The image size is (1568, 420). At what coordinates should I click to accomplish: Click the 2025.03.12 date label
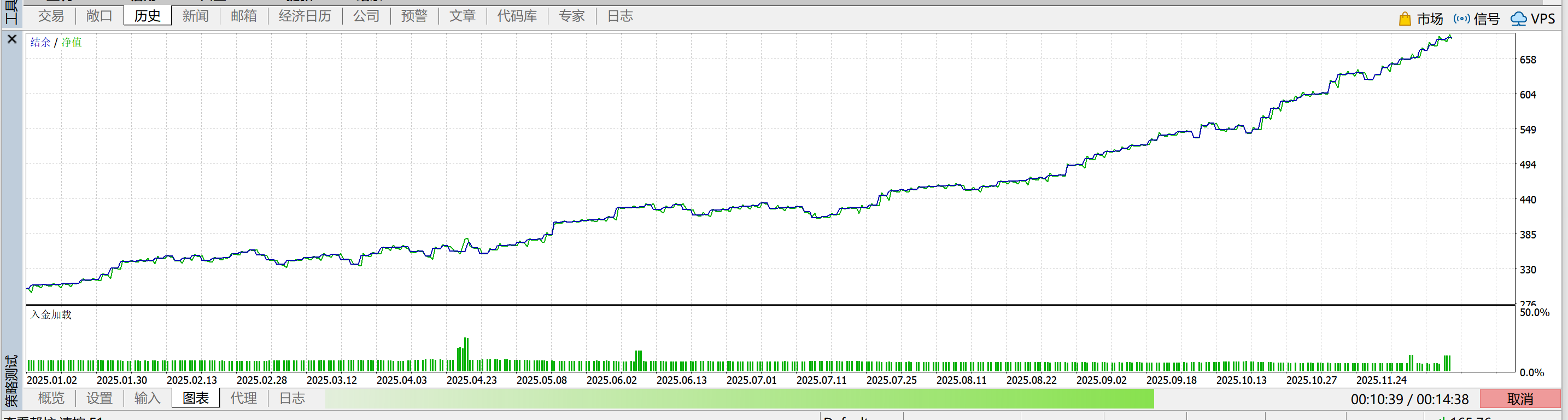tap(332, 381)
